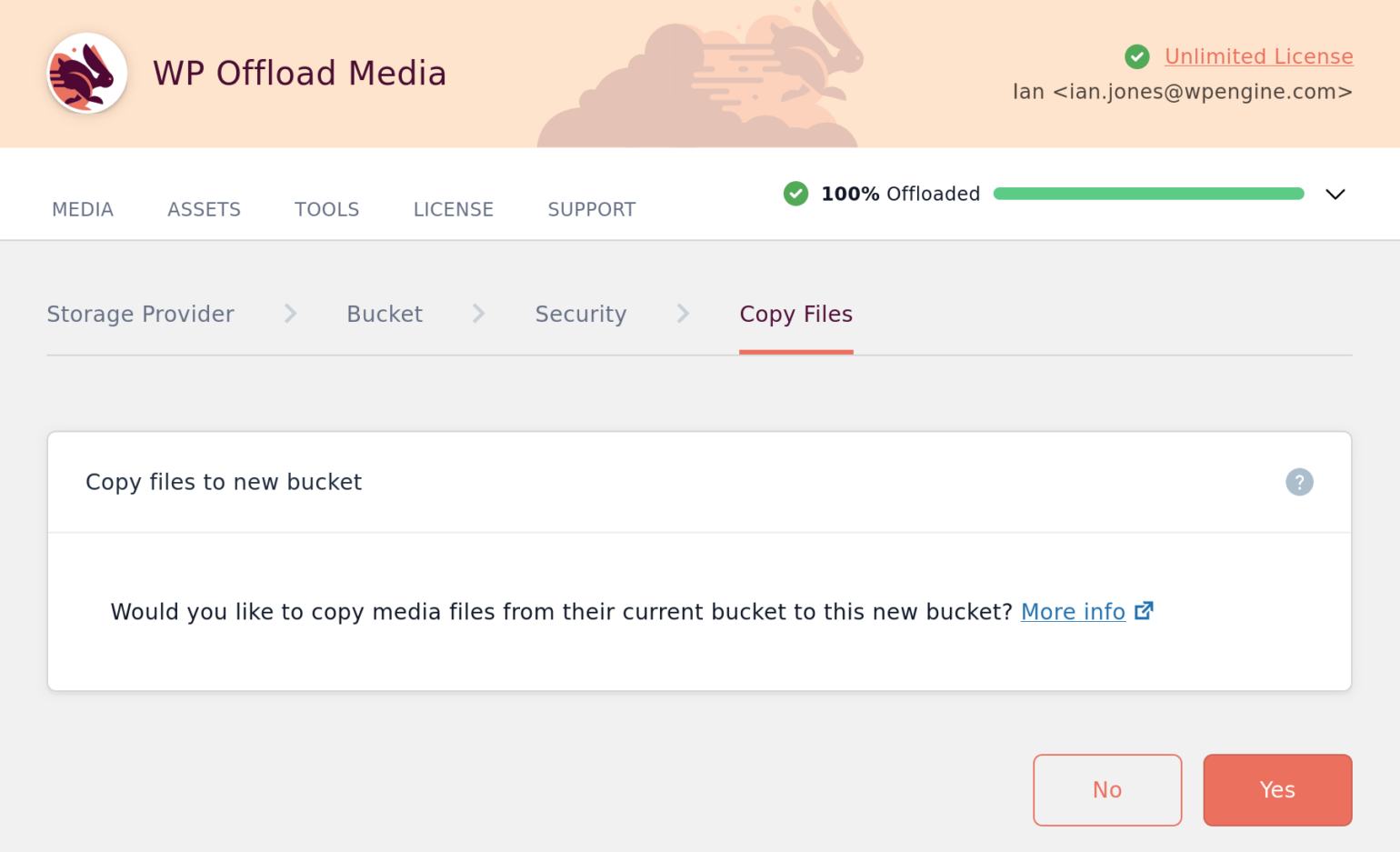Viewport: 1400px width, 852px height.
Task: Click the Unlimited License link
Action: [1258, 56]
